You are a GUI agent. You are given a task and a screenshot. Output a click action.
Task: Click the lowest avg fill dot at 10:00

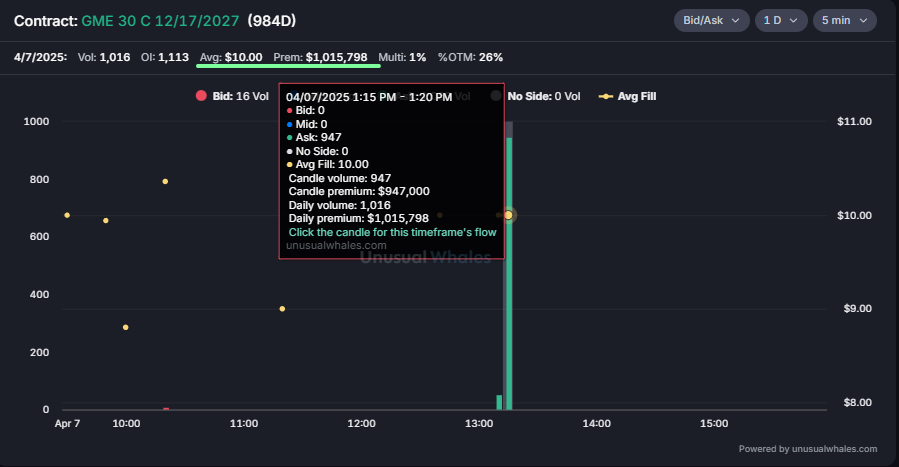(126, 328)
